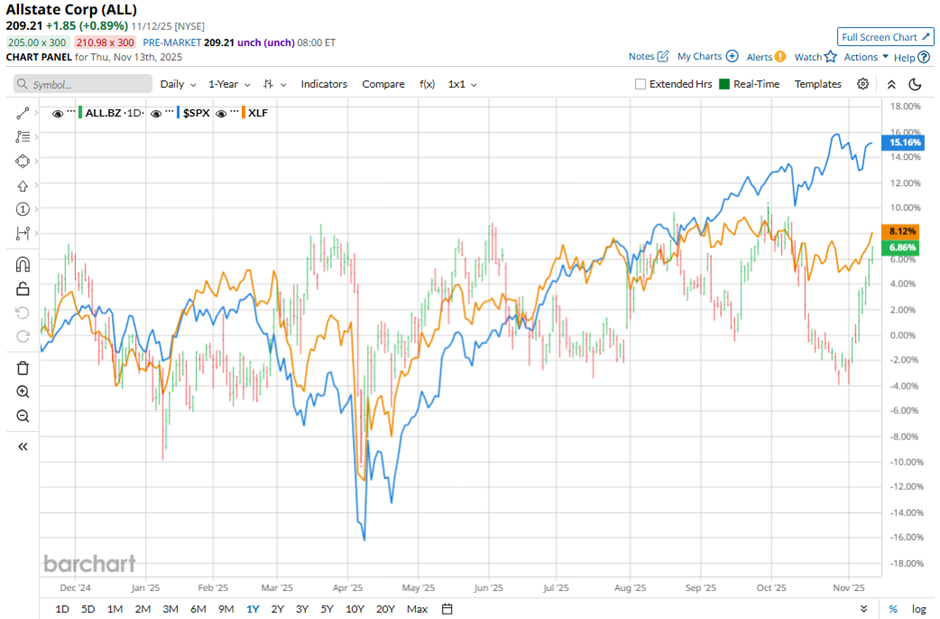Expand options for ALL.BZ series

tap(71, 112)
